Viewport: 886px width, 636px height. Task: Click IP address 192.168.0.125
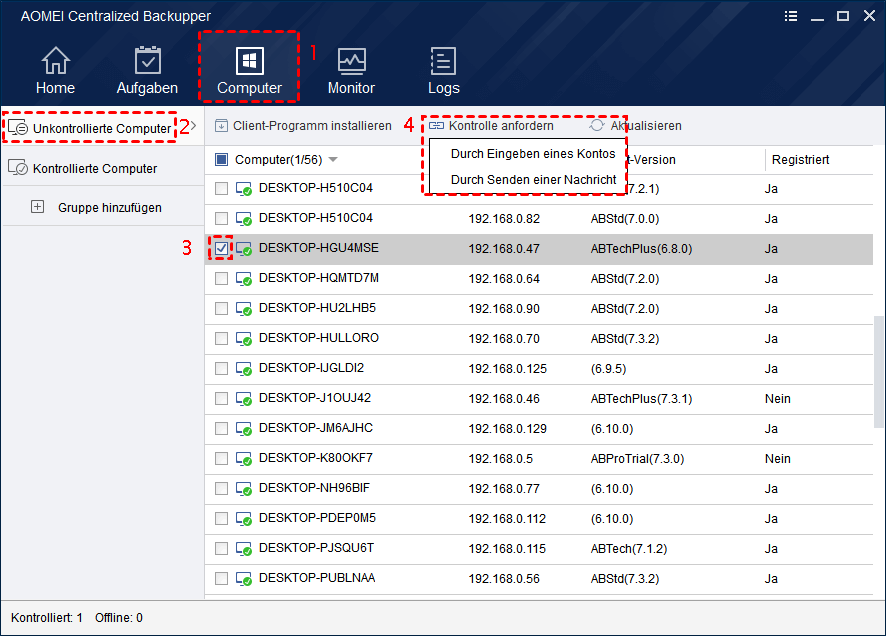[507, 369]
